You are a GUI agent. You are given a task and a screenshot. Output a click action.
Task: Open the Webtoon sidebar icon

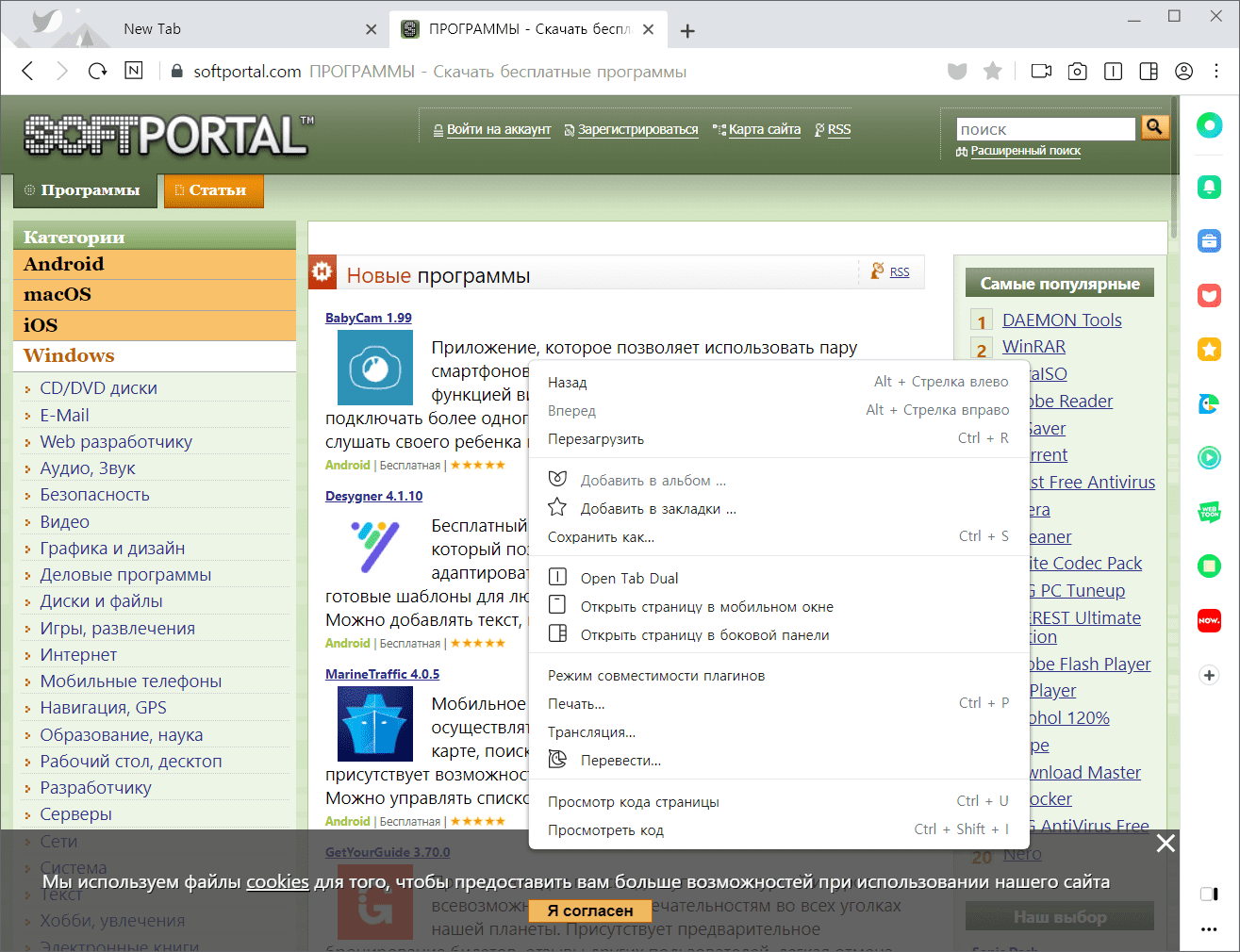pyautogui.click(x=1209, y=512)
